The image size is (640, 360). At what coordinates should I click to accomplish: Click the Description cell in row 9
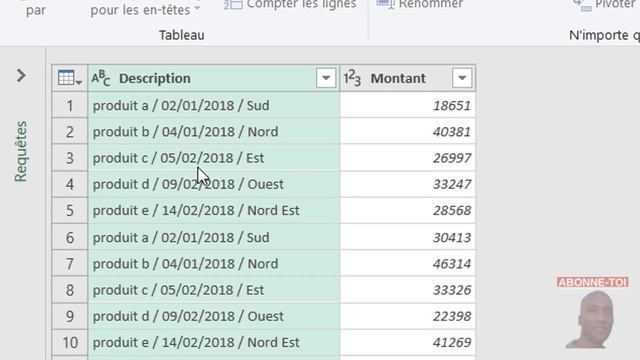[213, 316]
